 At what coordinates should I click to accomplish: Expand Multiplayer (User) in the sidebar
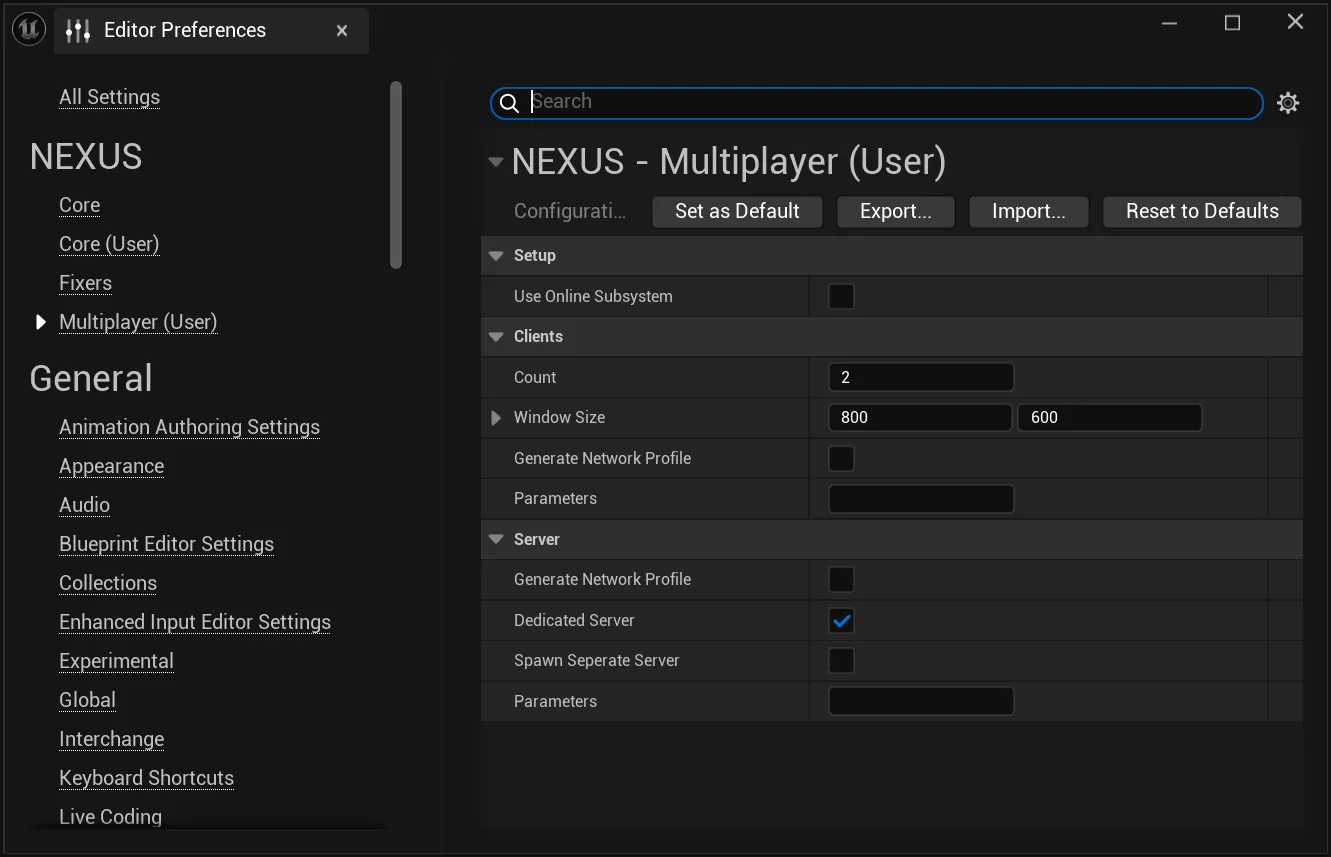click(40, 322)
